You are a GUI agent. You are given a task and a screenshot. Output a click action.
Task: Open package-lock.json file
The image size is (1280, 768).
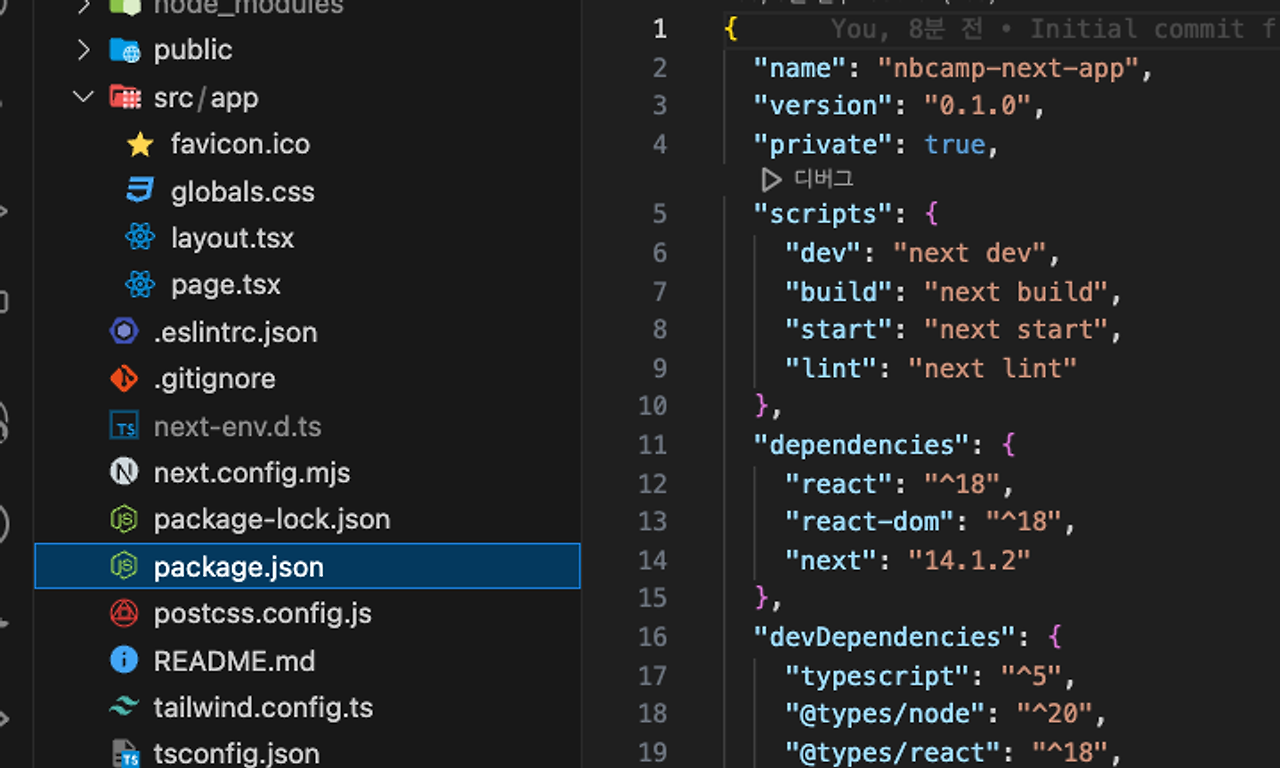click(272, 519)
